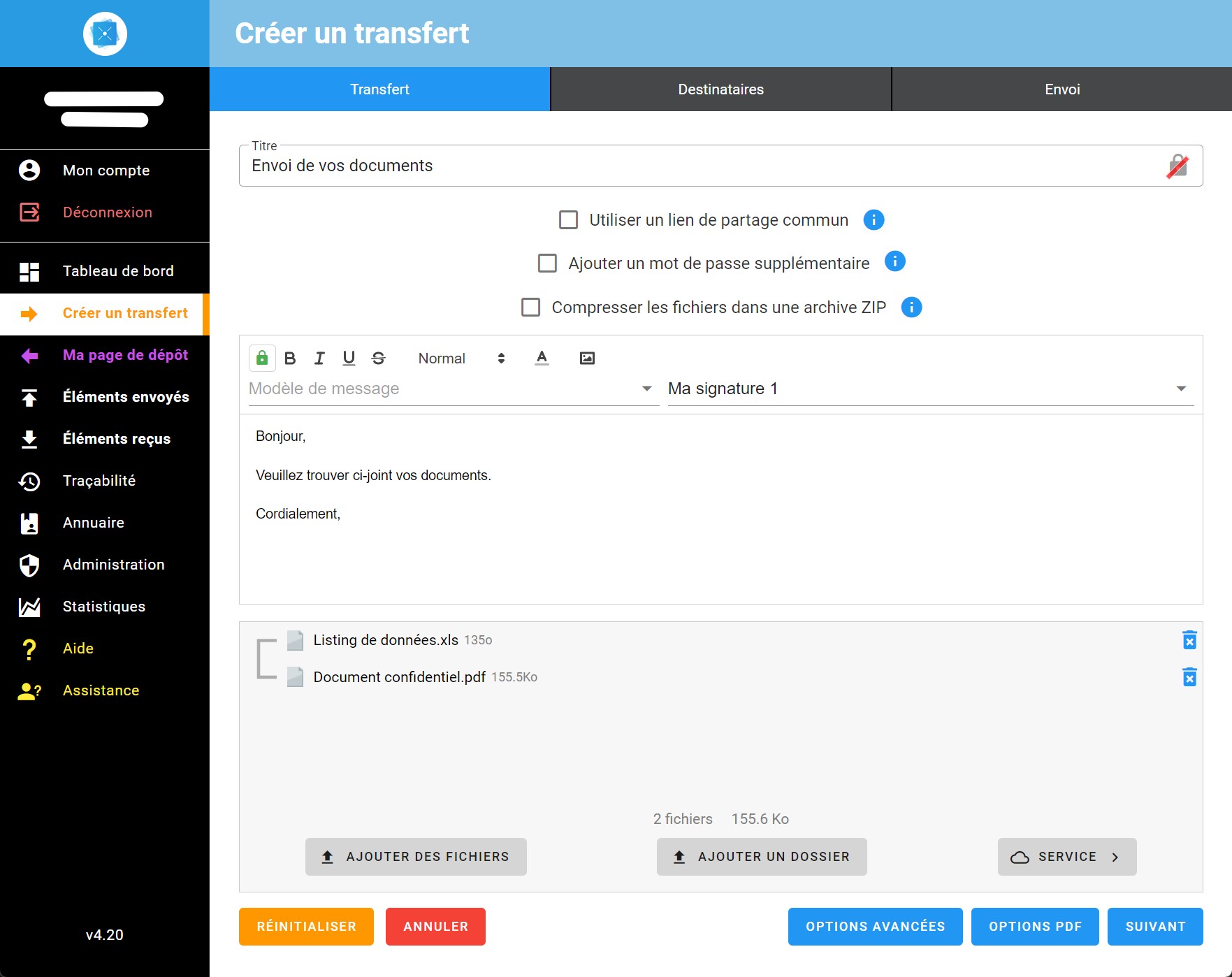Open the text color picker
Screen dimensions: 1232x977
tap(542, 358)
